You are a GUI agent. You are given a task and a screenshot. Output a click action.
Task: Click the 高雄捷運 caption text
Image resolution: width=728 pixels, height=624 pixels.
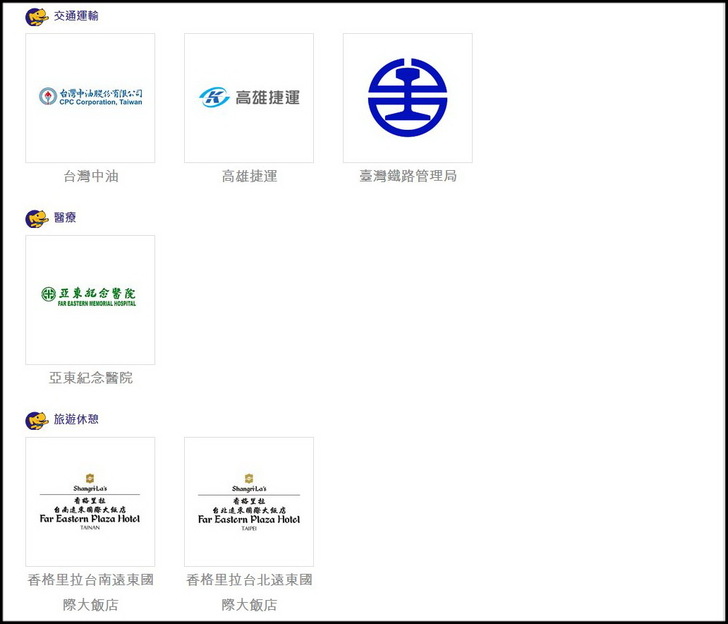tap(249, 176)
